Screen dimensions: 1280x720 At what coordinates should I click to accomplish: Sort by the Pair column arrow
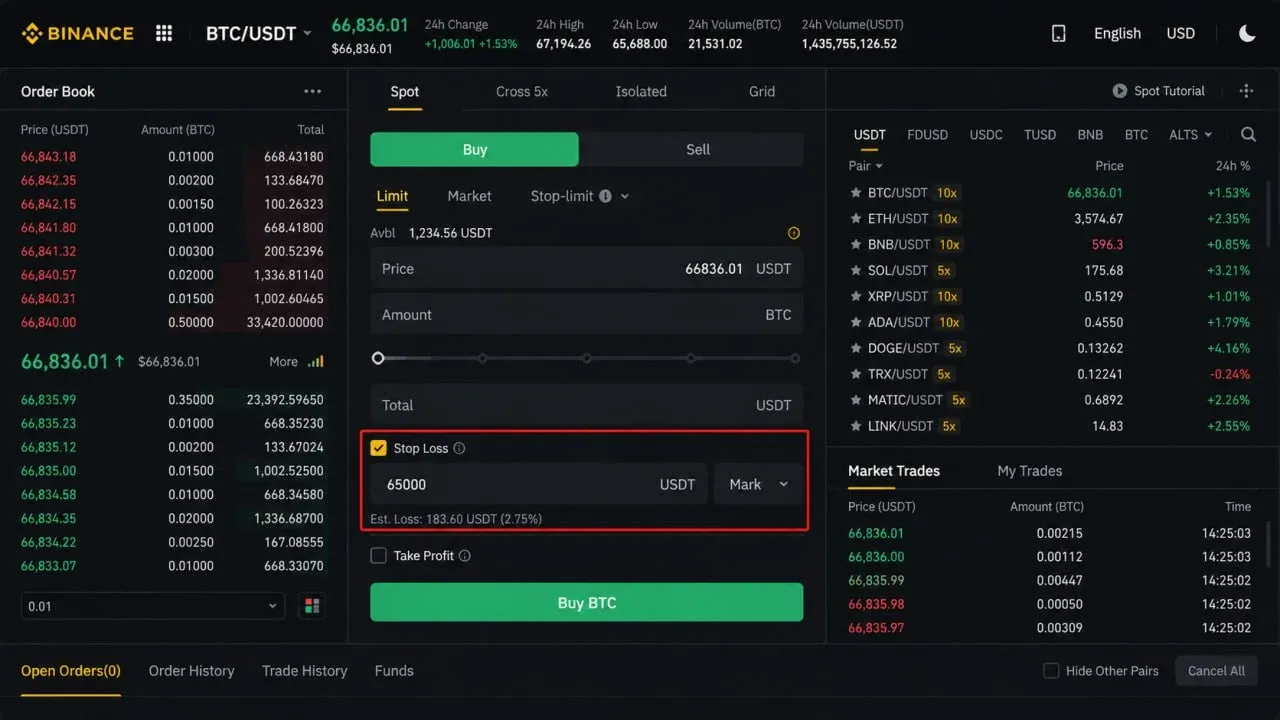click(x=879, y=166)
